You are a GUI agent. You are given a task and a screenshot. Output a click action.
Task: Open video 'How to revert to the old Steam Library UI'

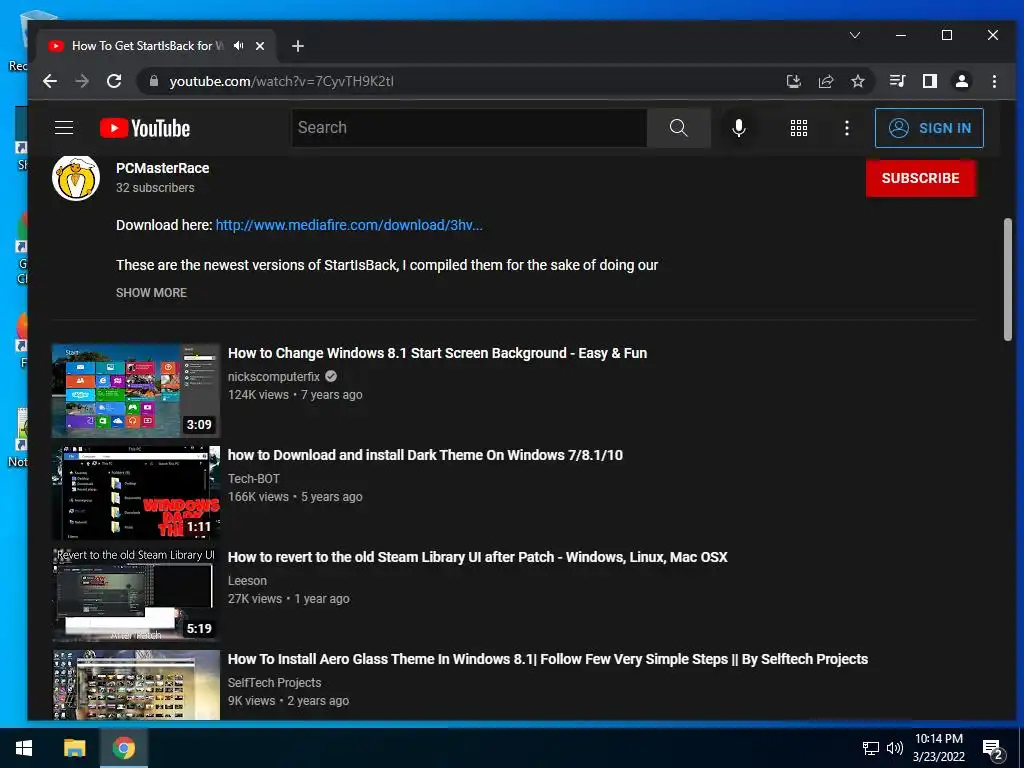[477, 557]
